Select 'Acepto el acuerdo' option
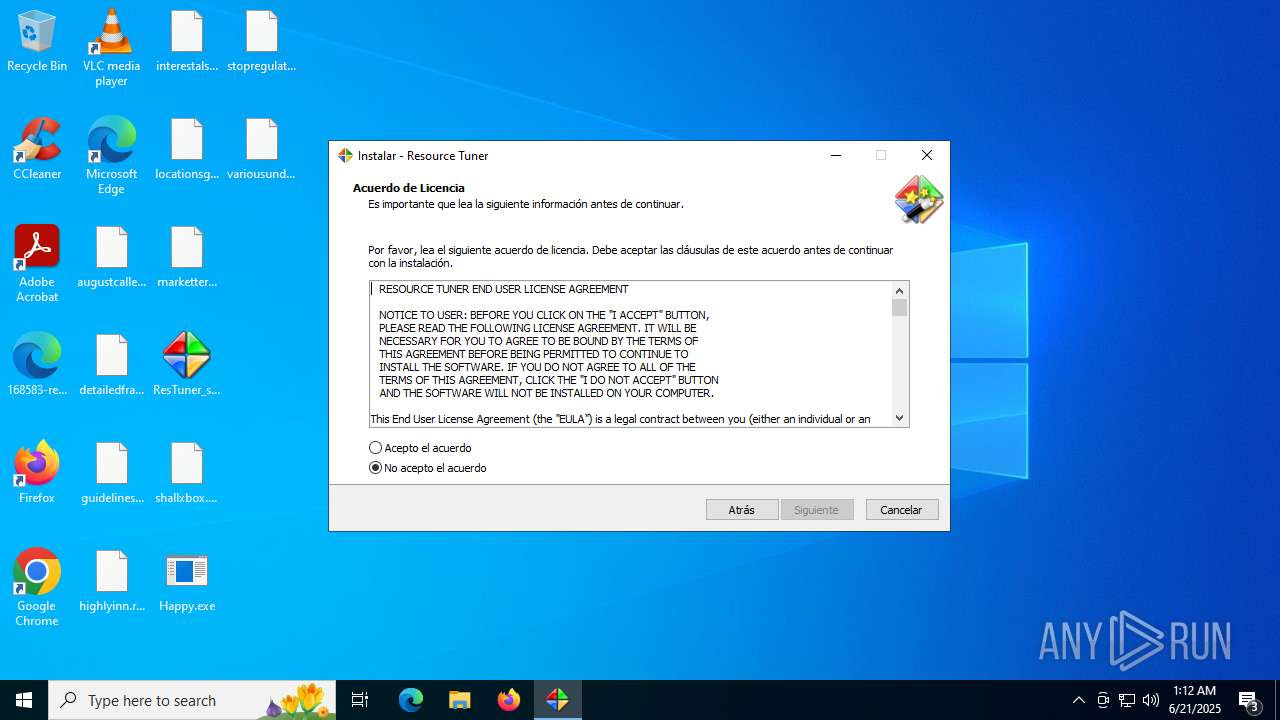Image resolution: width=1280 pixels, height=720 pixels. [420, 448]
